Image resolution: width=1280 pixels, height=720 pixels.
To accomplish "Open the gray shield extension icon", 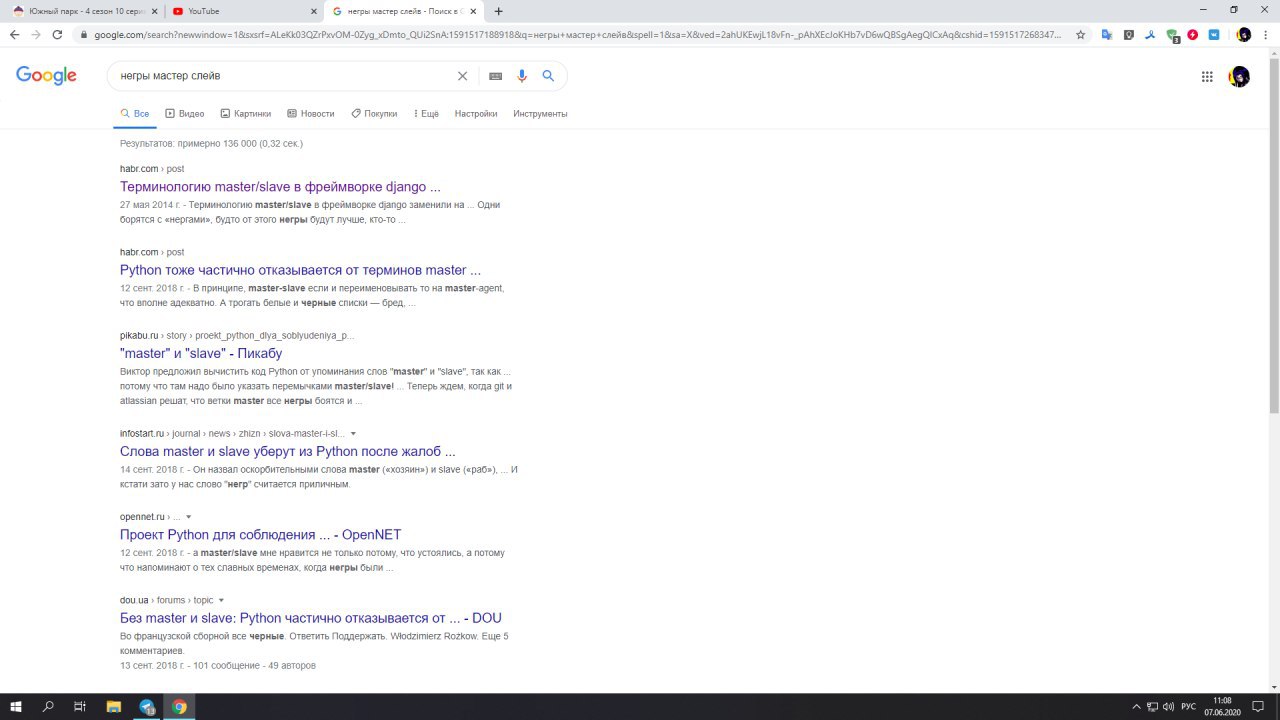I will click(1129, 34).
